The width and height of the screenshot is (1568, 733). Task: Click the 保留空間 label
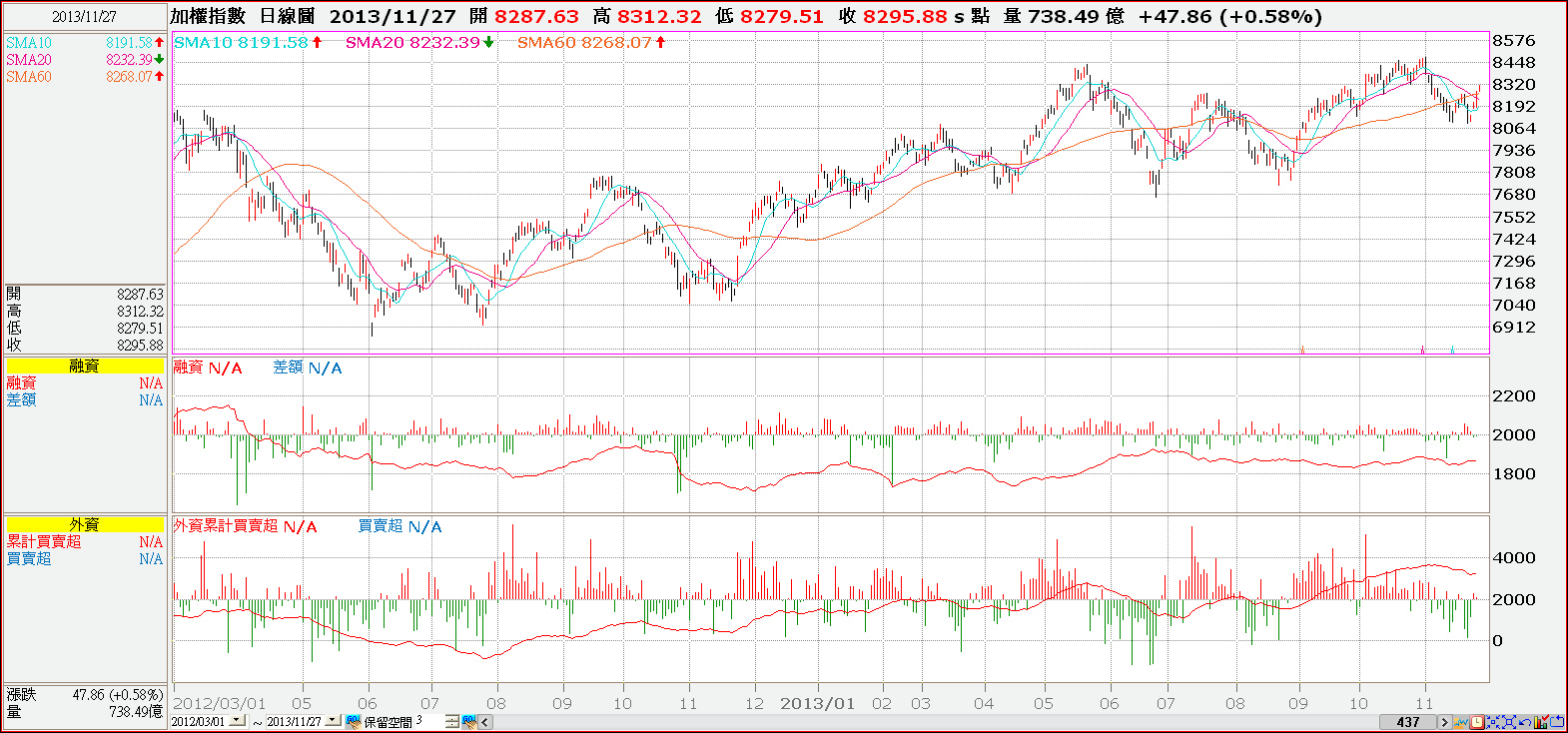[388, 721]
